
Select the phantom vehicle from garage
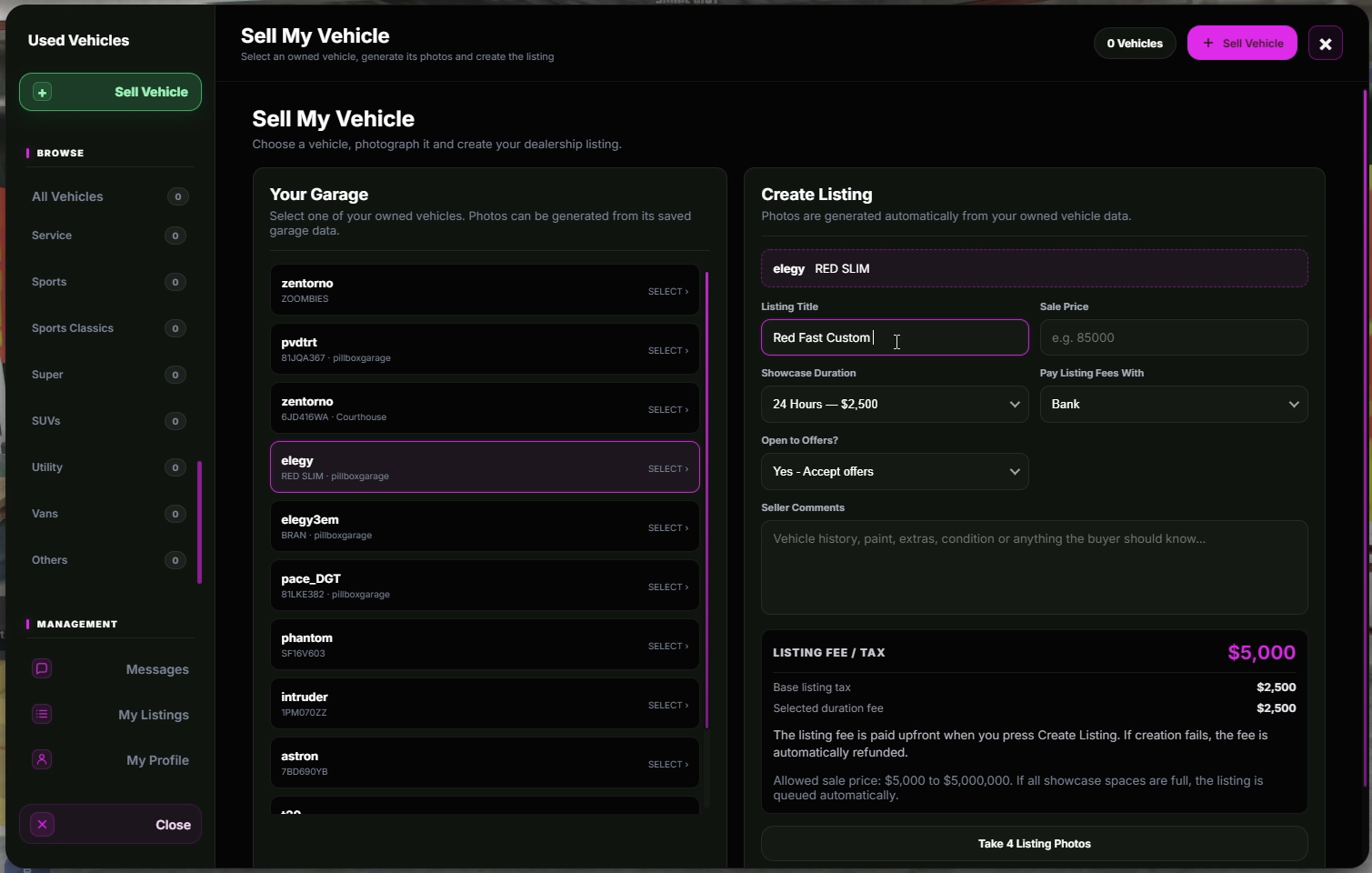click(485, 645)
